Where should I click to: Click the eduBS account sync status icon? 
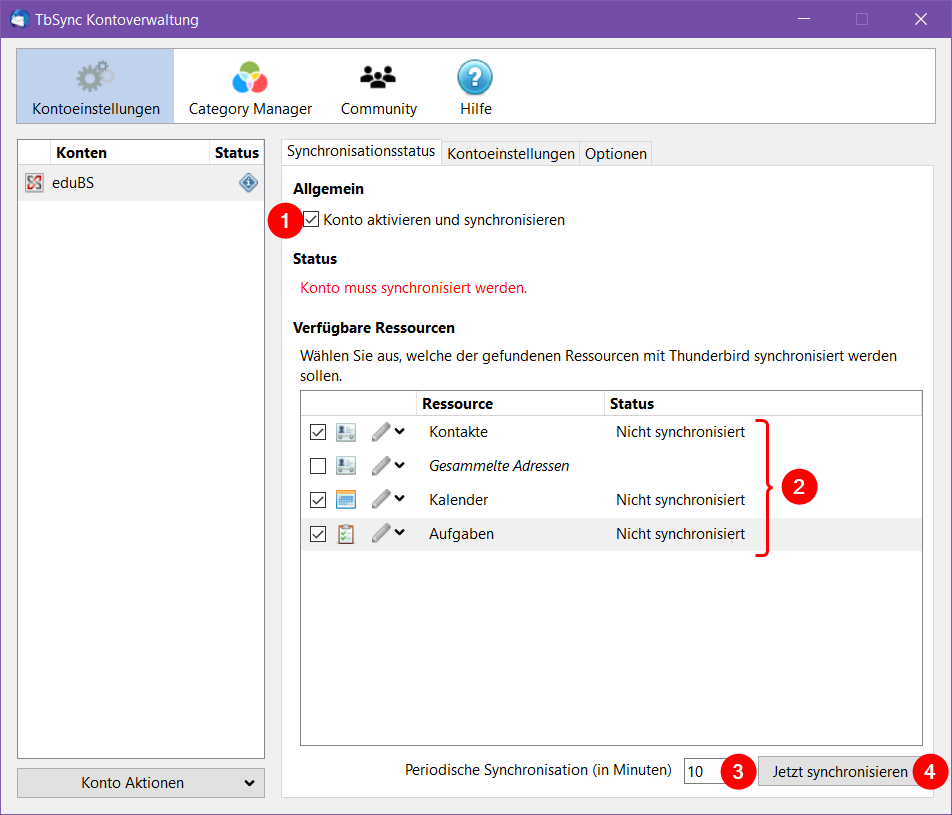[248, 183]
